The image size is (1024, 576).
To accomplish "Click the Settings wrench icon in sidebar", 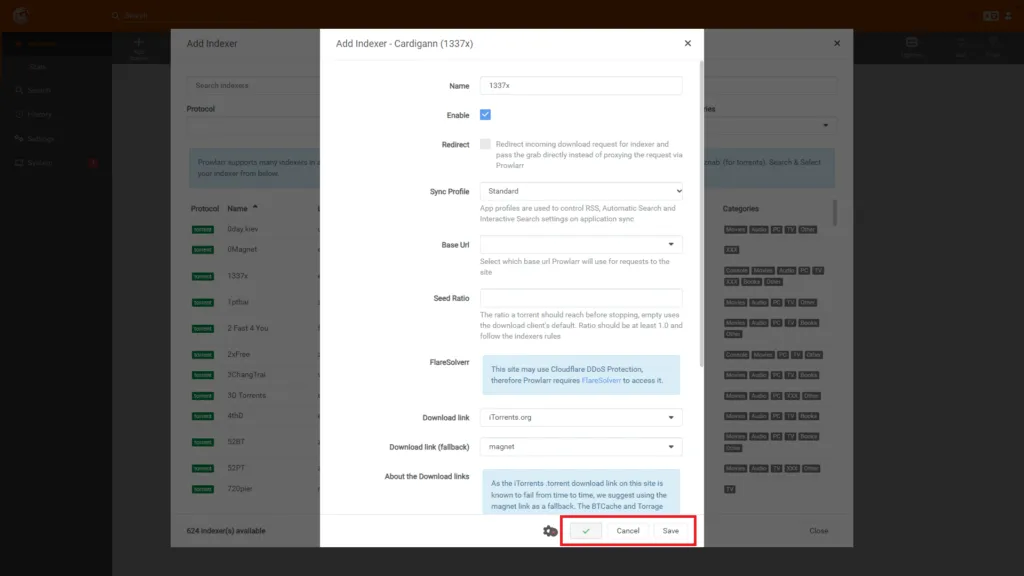I will tap(19, 139).
